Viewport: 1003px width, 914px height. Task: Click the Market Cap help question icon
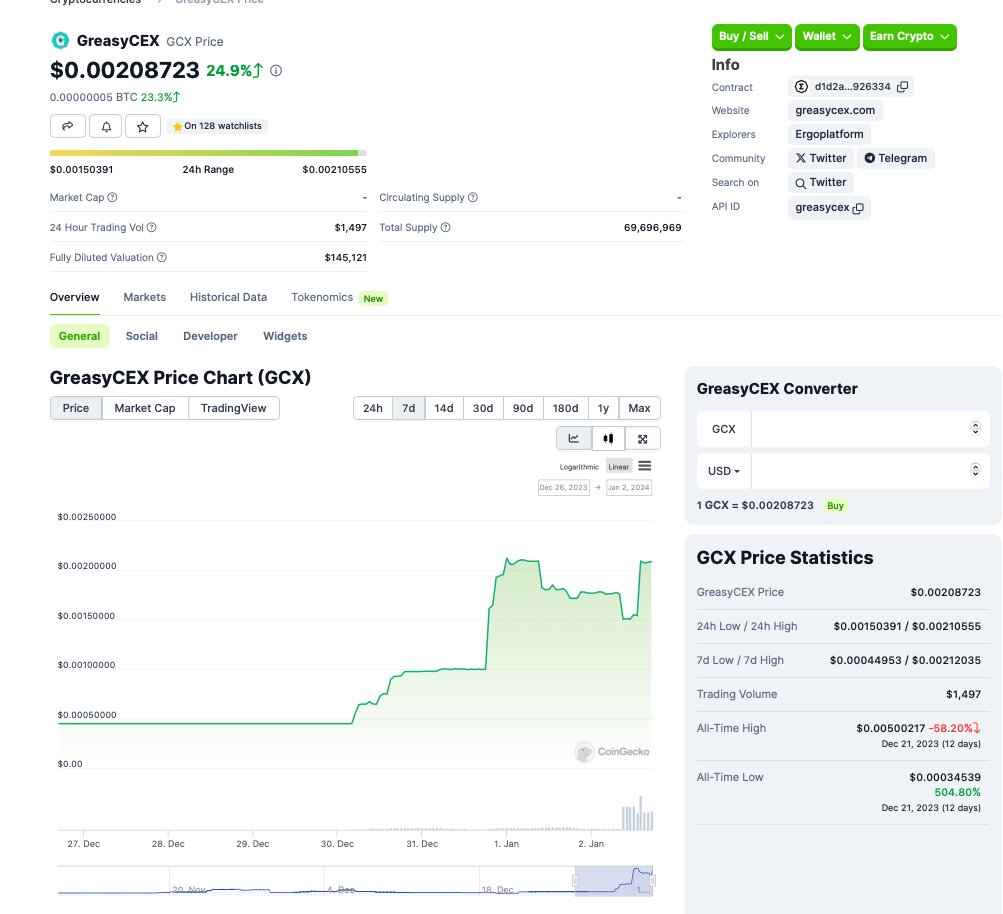[x=113, y=197]
